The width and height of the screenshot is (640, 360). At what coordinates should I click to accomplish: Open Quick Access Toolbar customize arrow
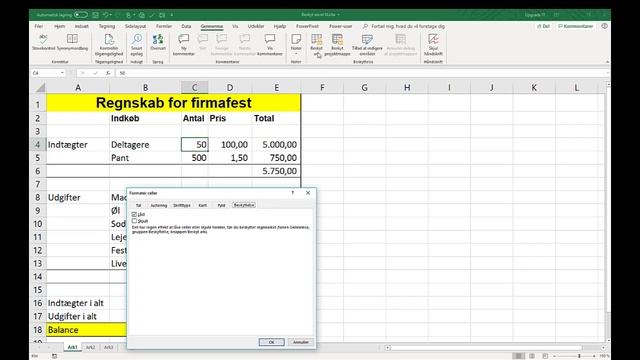tap(172, 15)
